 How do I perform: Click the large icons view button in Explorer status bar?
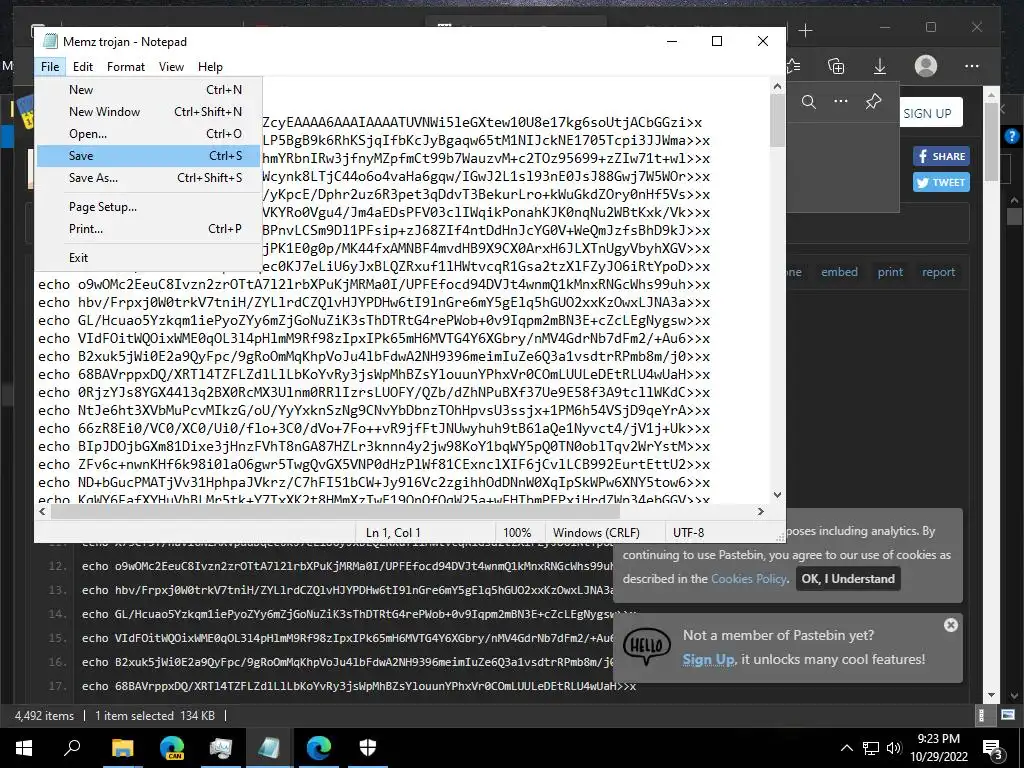tap(1008, 715)
